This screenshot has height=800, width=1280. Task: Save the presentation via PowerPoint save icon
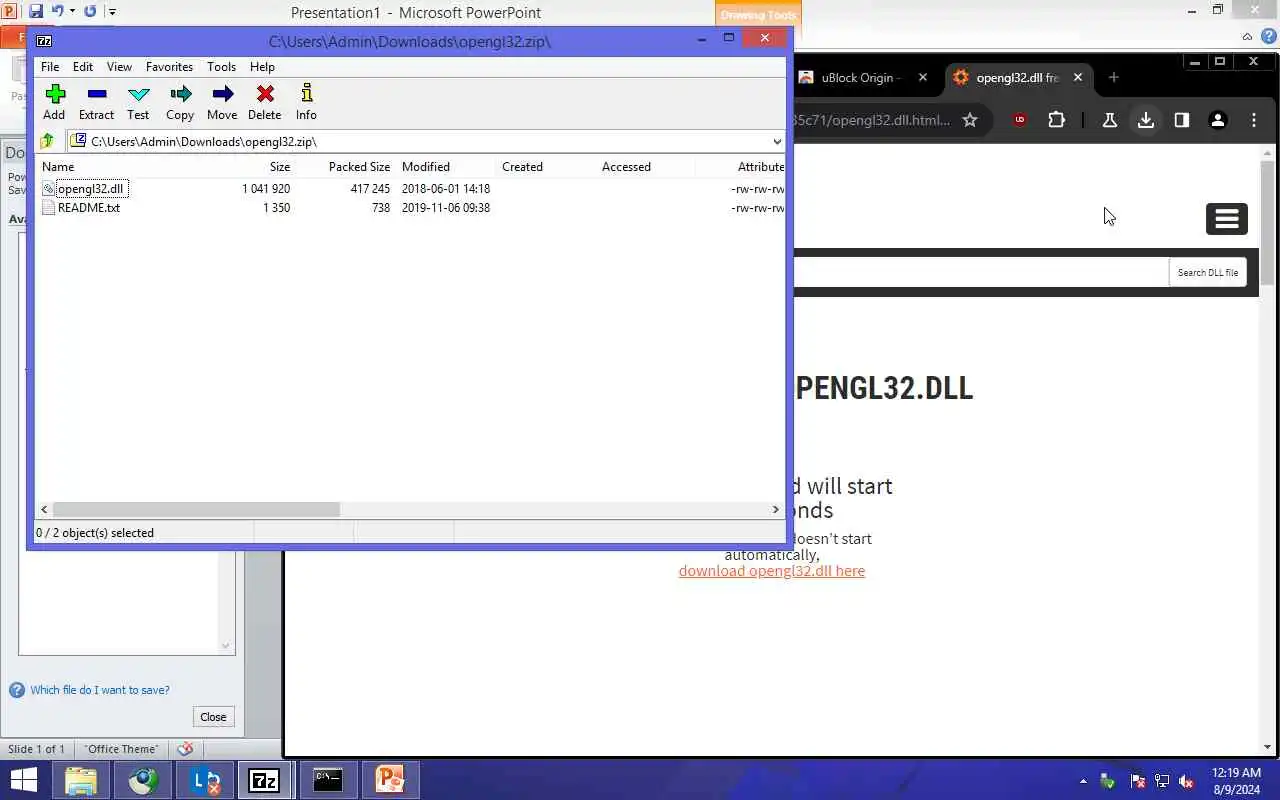tap(36, 12)
